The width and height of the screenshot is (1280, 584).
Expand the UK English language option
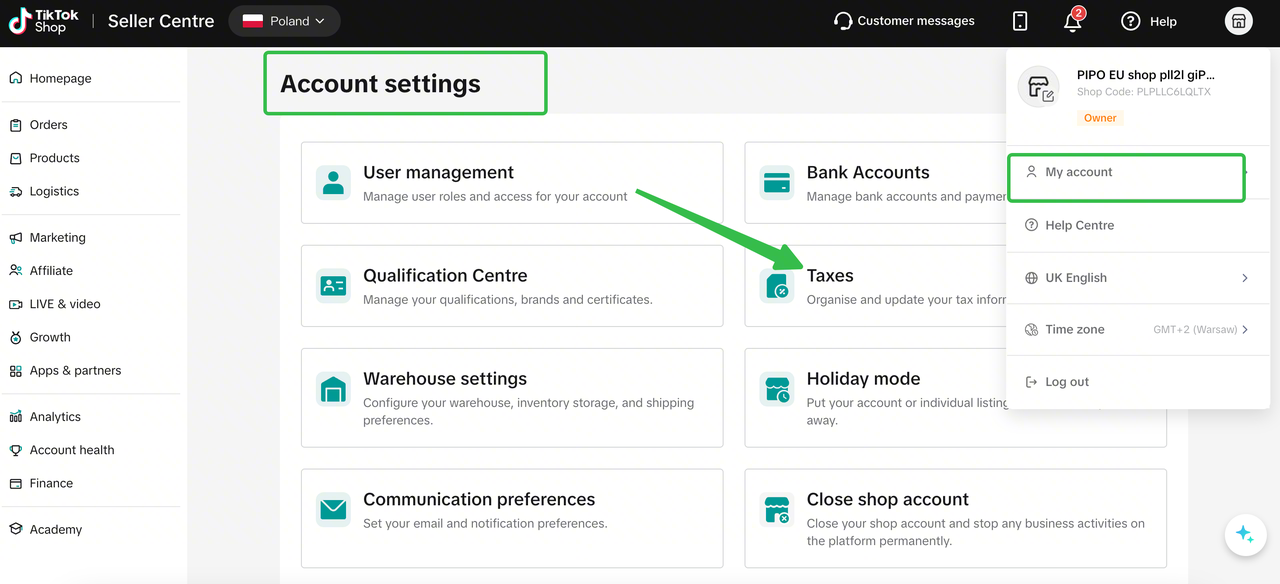click(x=1138, y=278)
